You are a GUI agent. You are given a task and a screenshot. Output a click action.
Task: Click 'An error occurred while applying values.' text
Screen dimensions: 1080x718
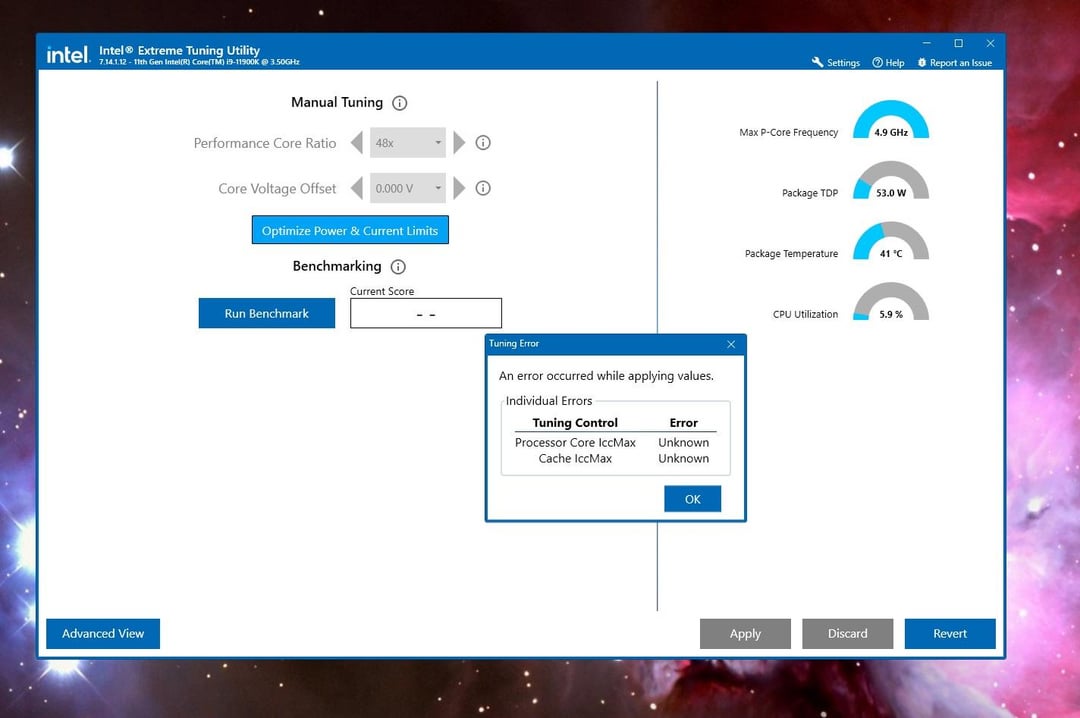(x=606, y=376)
